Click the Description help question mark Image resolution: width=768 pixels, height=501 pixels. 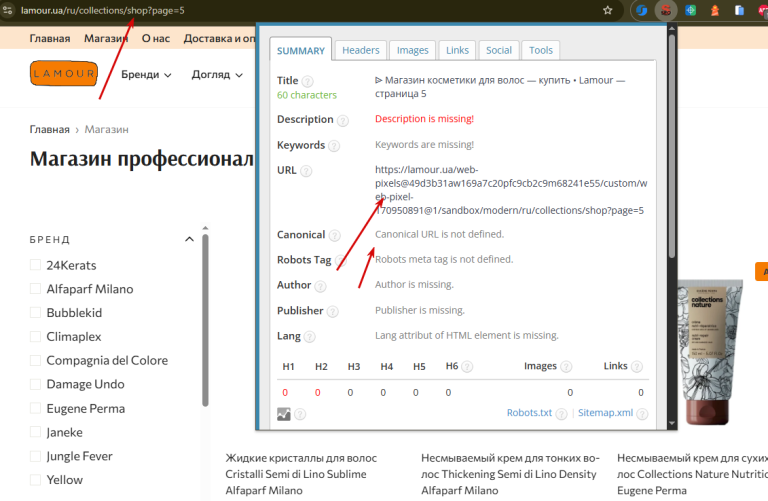pos(343,120)
